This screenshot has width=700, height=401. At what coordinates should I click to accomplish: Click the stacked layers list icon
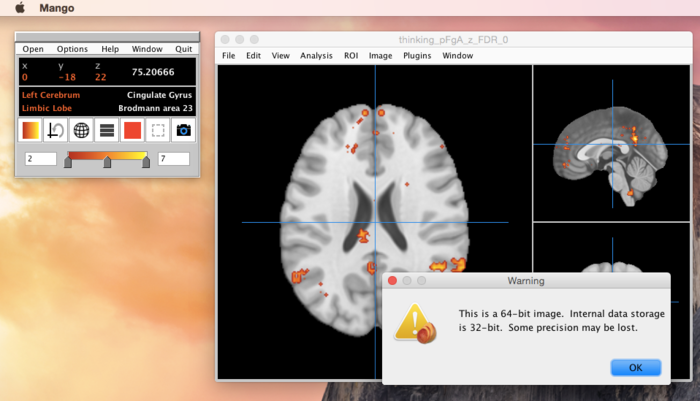(x=106, y=130)
